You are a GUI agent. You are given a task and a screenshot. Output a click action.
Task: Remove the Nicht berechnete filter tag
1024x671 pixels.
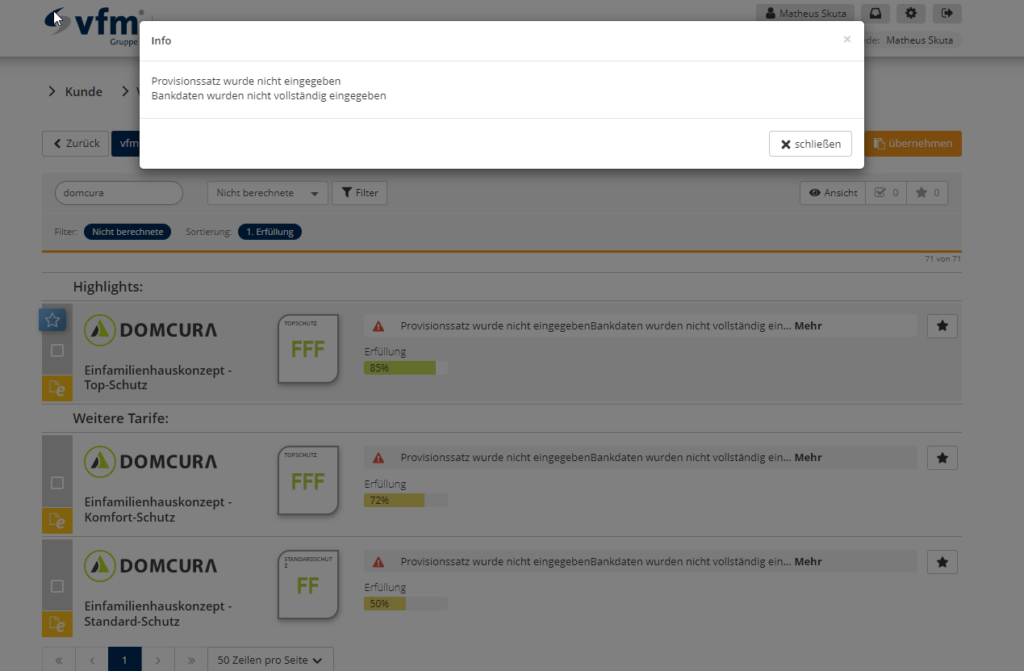pos(127,232)
